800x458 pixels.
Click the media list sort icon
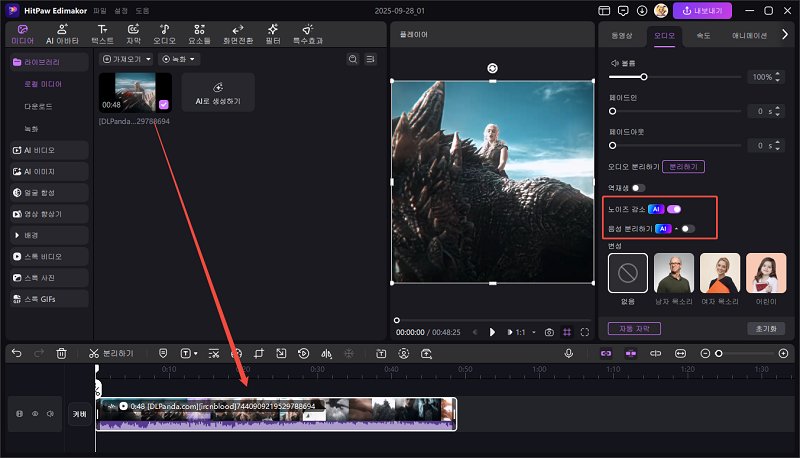click(x=370, y=59)
